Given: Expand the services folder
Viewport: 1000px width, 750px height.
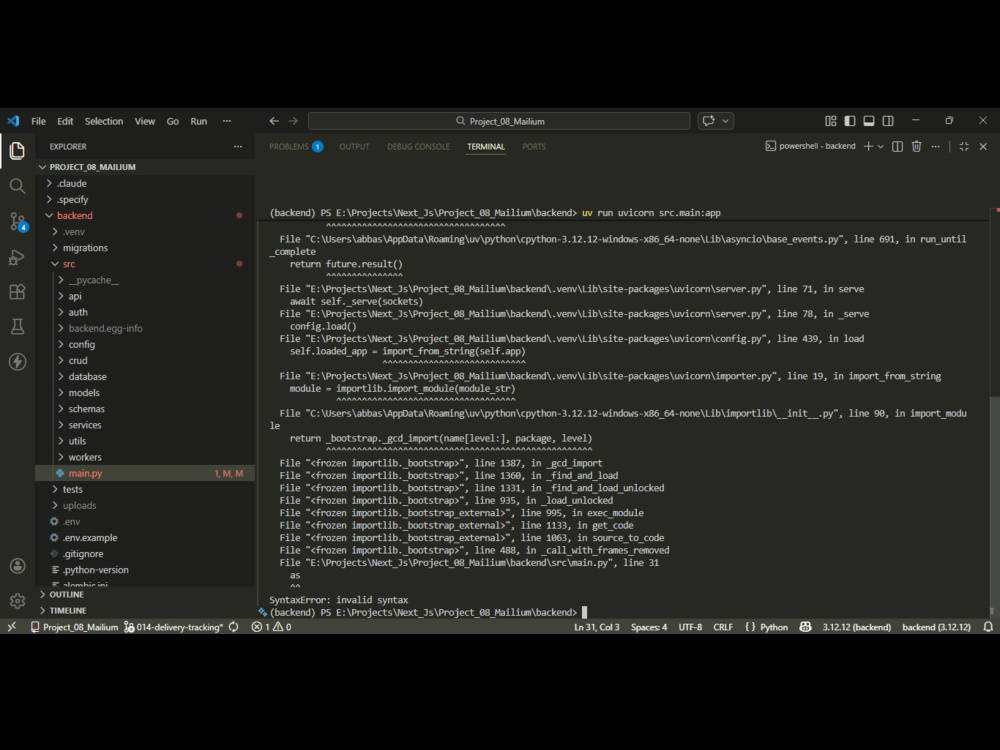Looking at the screenshot, I should (145, 425).
